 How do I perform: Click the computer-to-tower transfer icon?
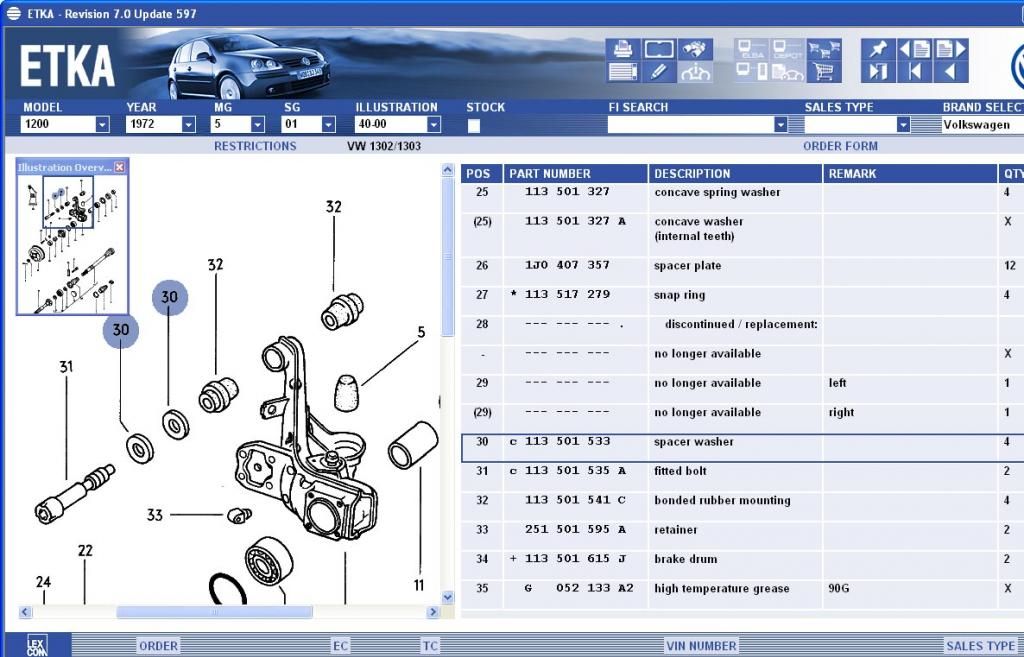point(752,71)
